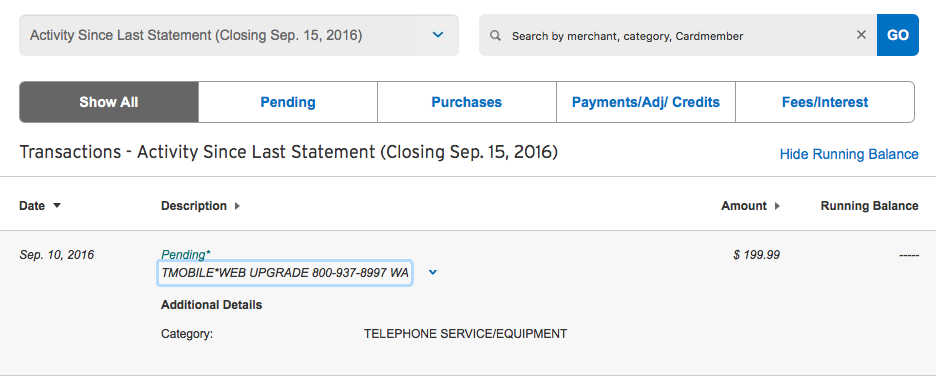The image size is (936, 384).
Task: Toggle the Date column sort arrow
Action: coord(57,206)
